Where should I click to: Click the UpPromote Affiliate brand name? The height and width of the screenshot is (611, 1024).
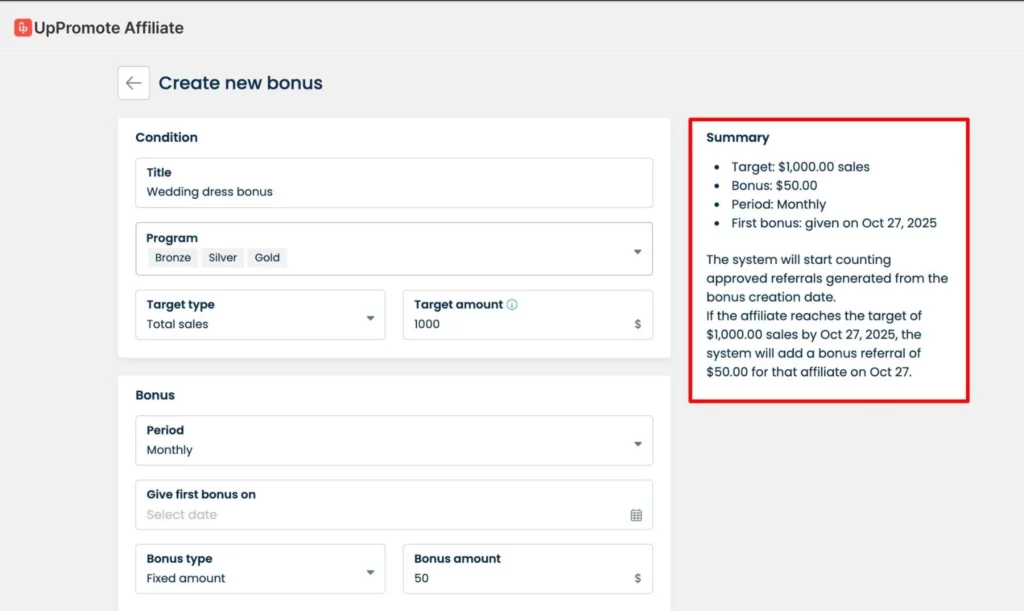tap(109, 28)
